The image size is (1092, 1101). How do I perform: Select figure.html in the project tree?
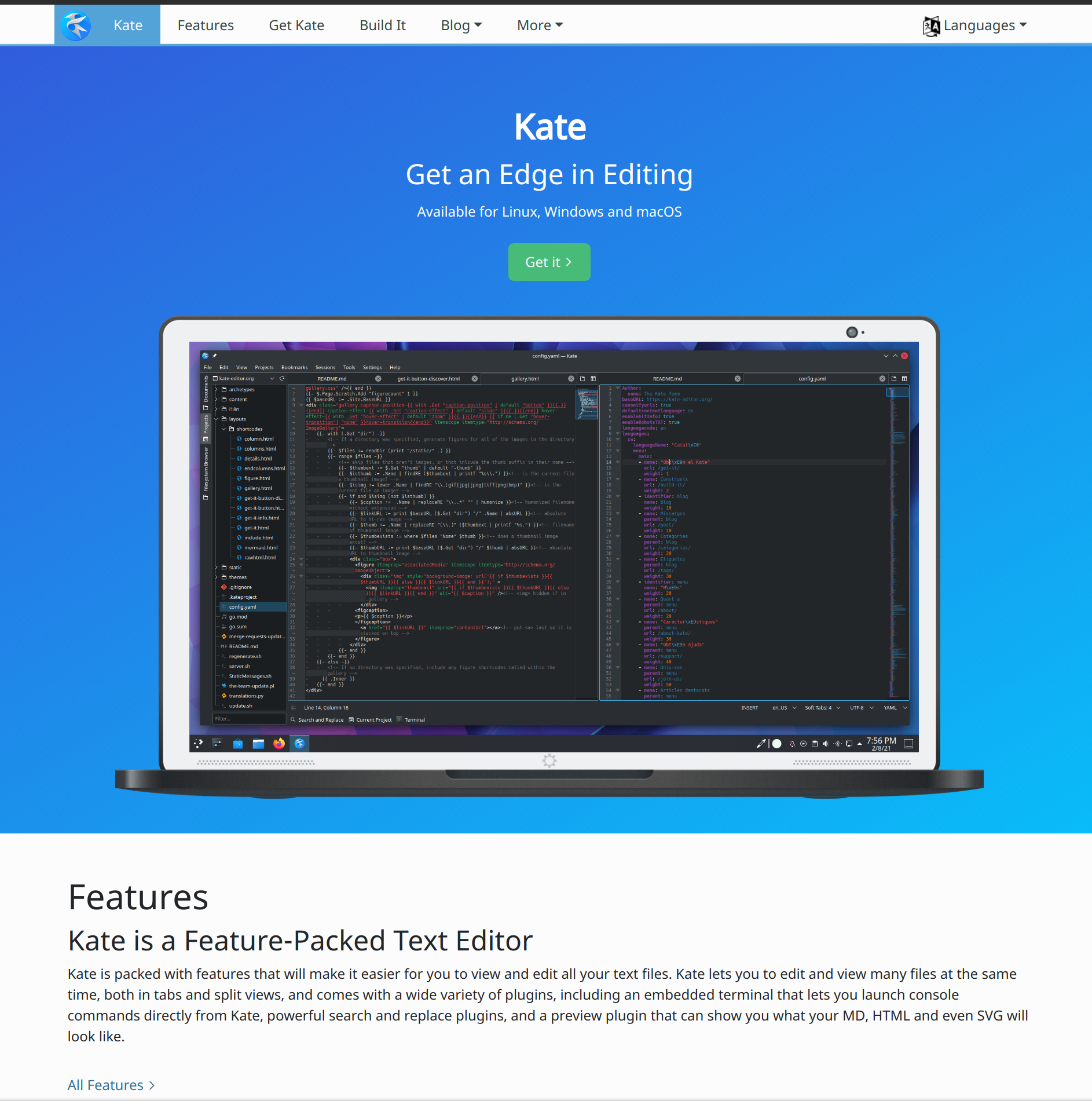[x=253, y=478]
